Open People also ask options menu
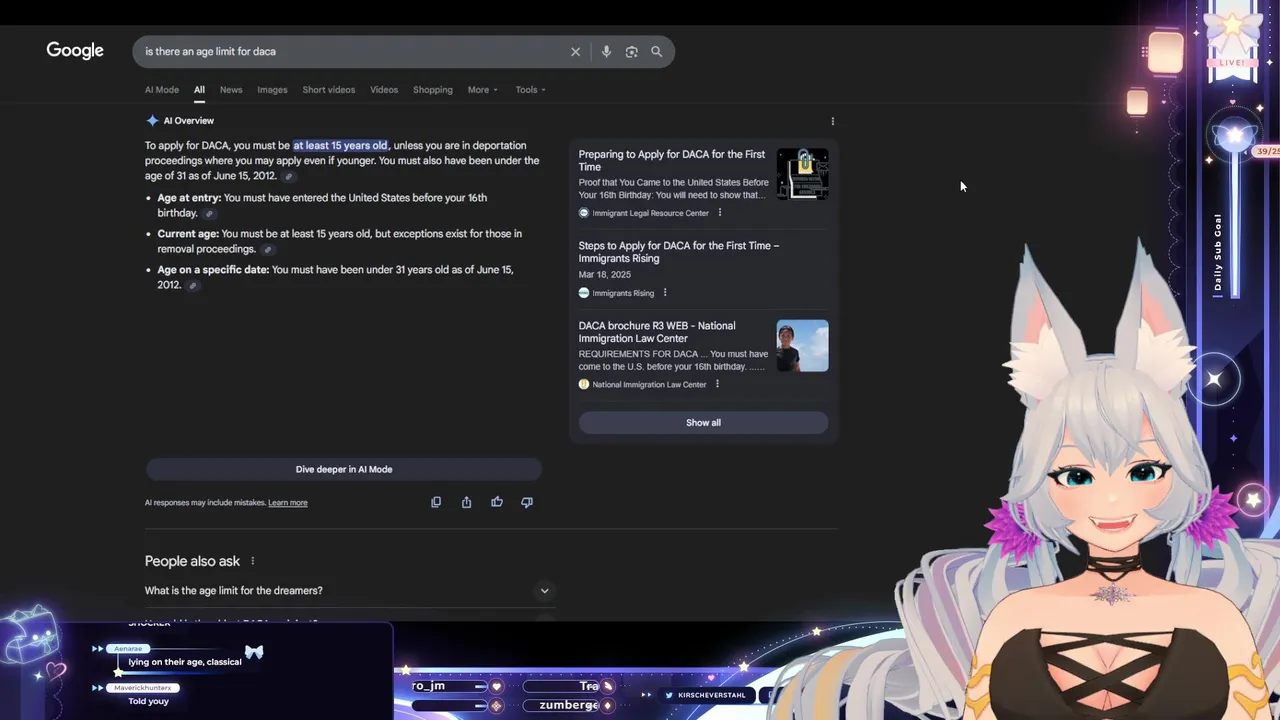1280x720 pixels. [253, 561]
